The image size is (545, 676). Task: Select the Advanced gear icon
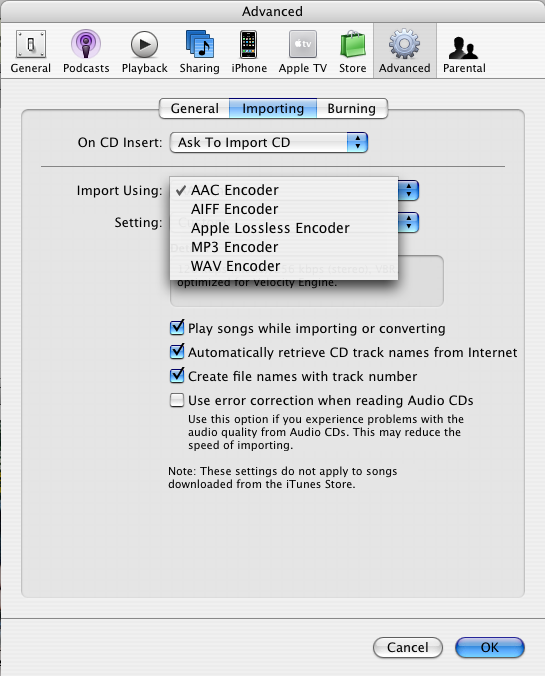404,44
